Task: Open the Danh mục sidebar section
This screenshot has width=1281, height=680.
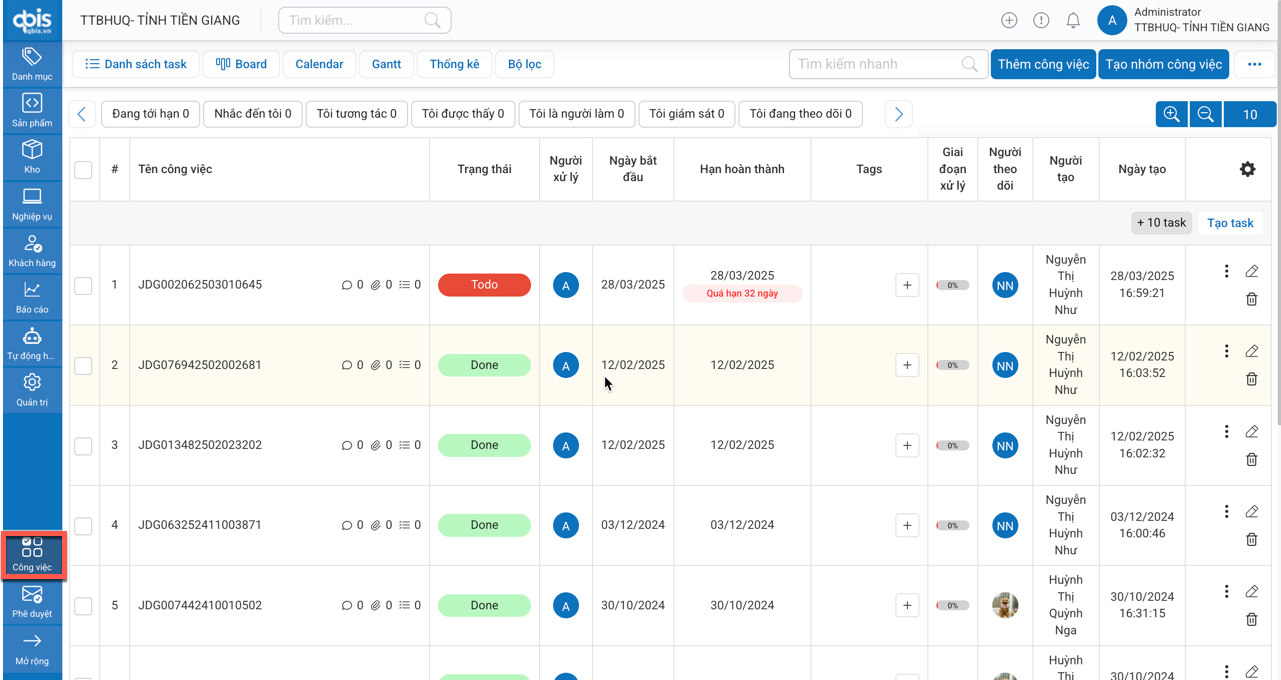Action: pos(32,63)
